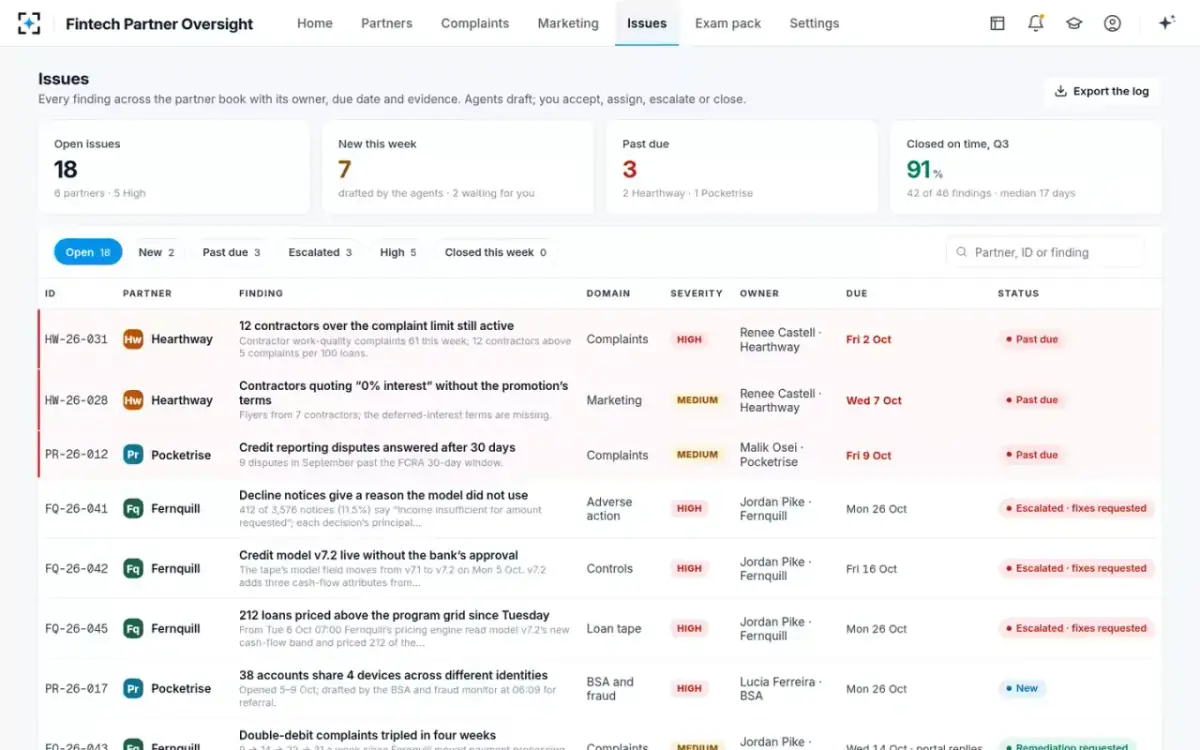Click the Fq badge in FQ-26-045 row
The width and height of the screenshot is (1200, 750).
[133, 628]
